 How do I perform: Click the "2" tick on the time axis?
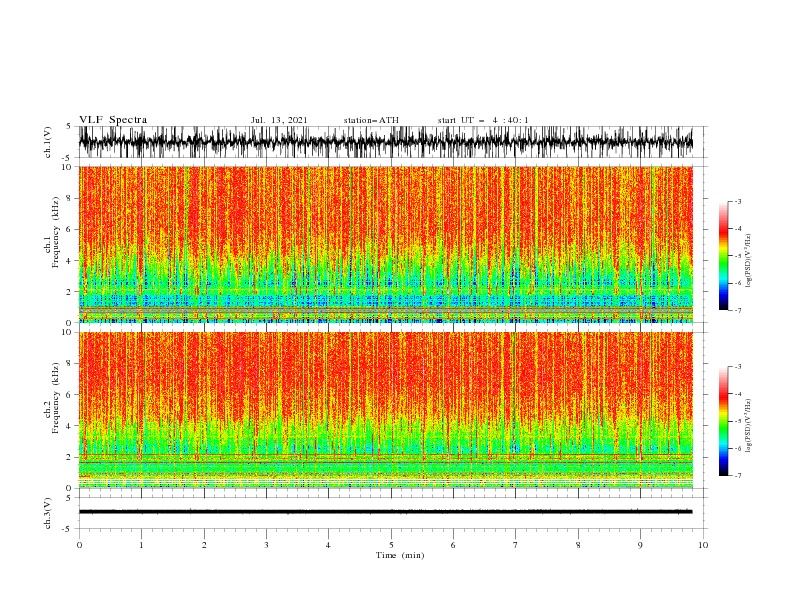(x=204, y=545)
